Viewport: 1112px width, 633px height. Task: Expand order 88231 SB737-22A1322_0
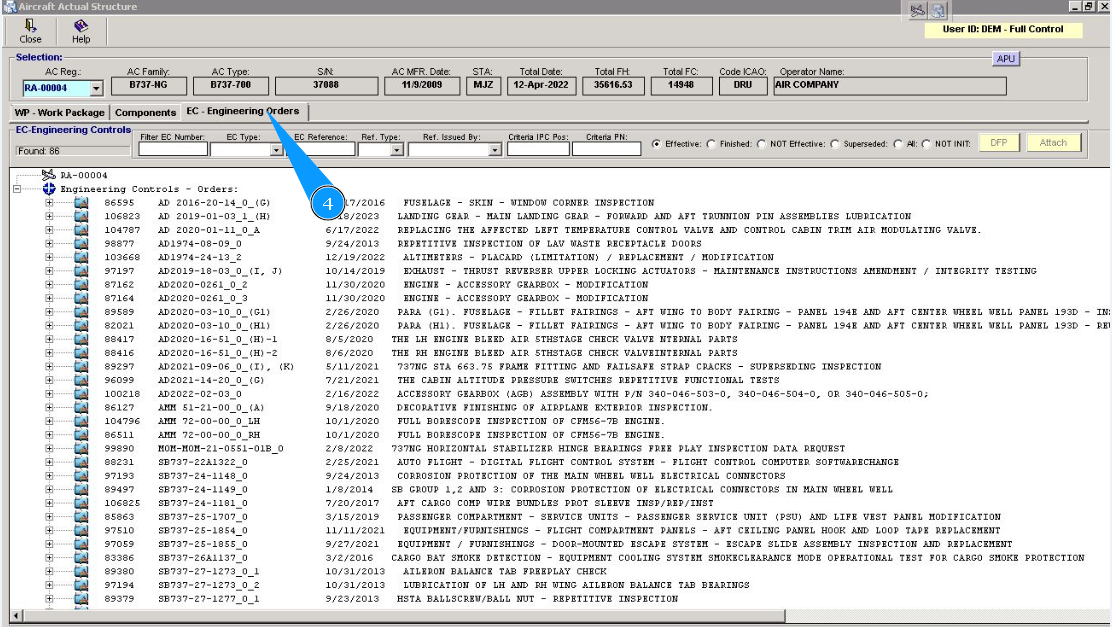tap(49, 462)
